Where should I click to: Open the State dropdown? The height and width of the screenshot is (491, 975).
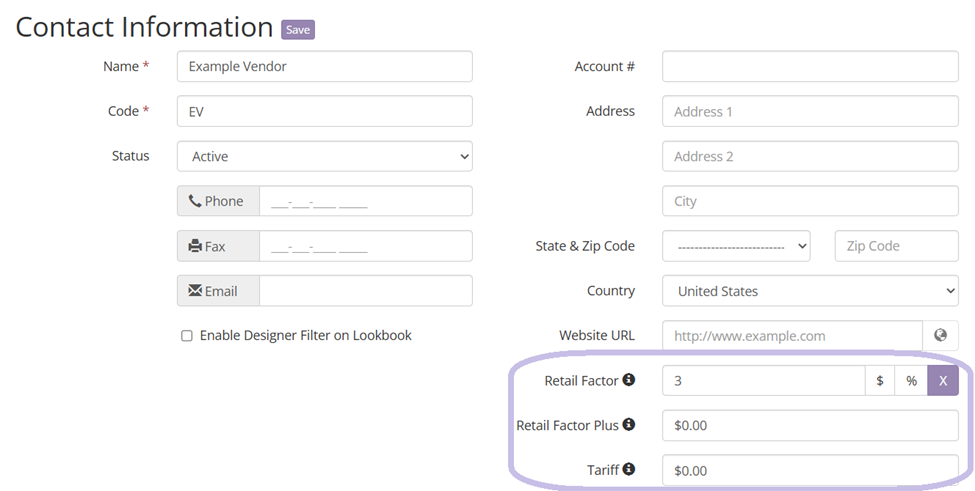[736, 246]
